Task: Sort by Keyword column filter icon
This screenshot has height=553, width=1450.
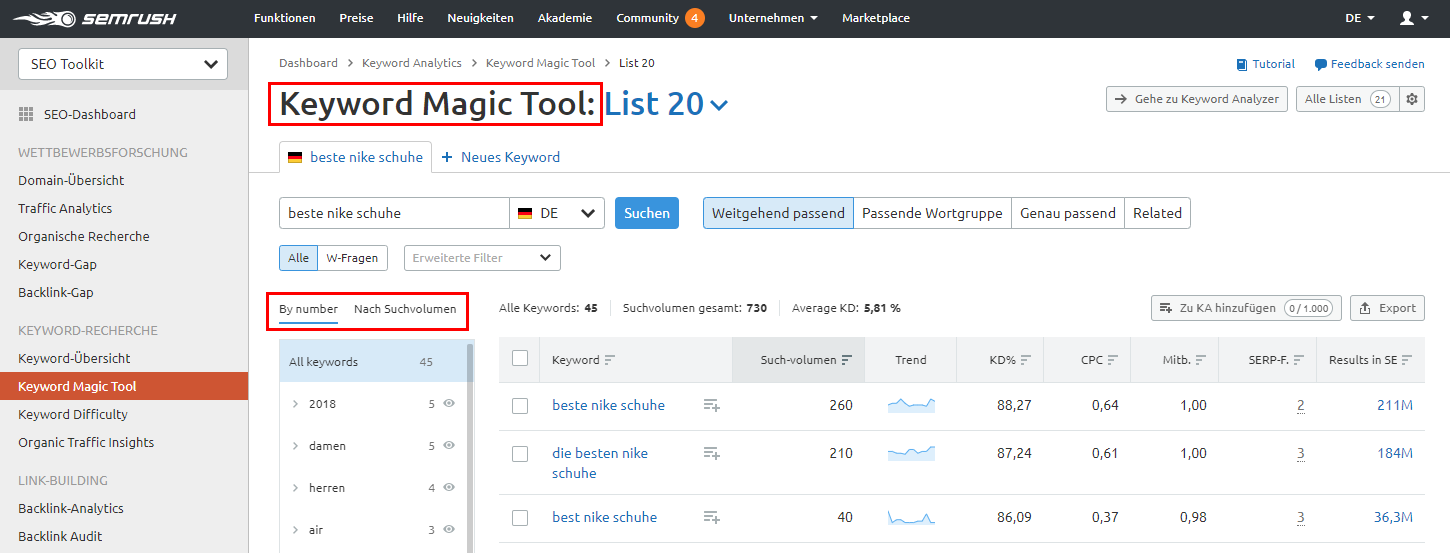Action: coord(610,360)
